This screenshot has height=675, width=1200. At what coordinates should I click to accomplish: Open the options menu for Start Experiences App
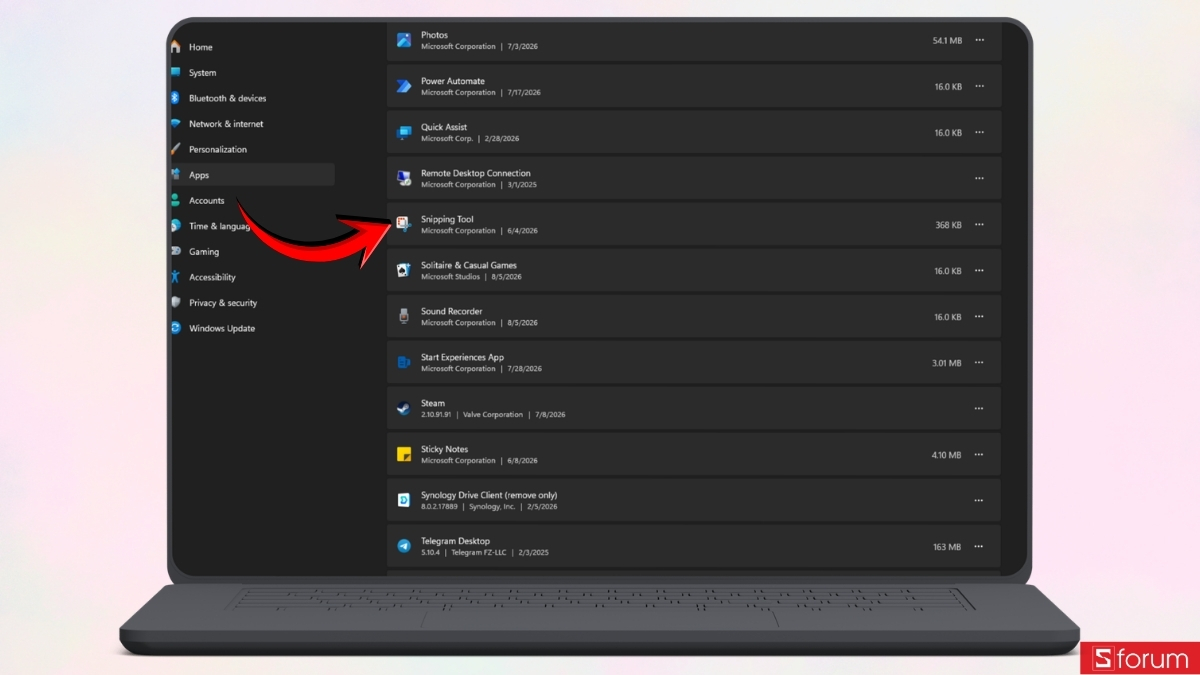(979, 363)
